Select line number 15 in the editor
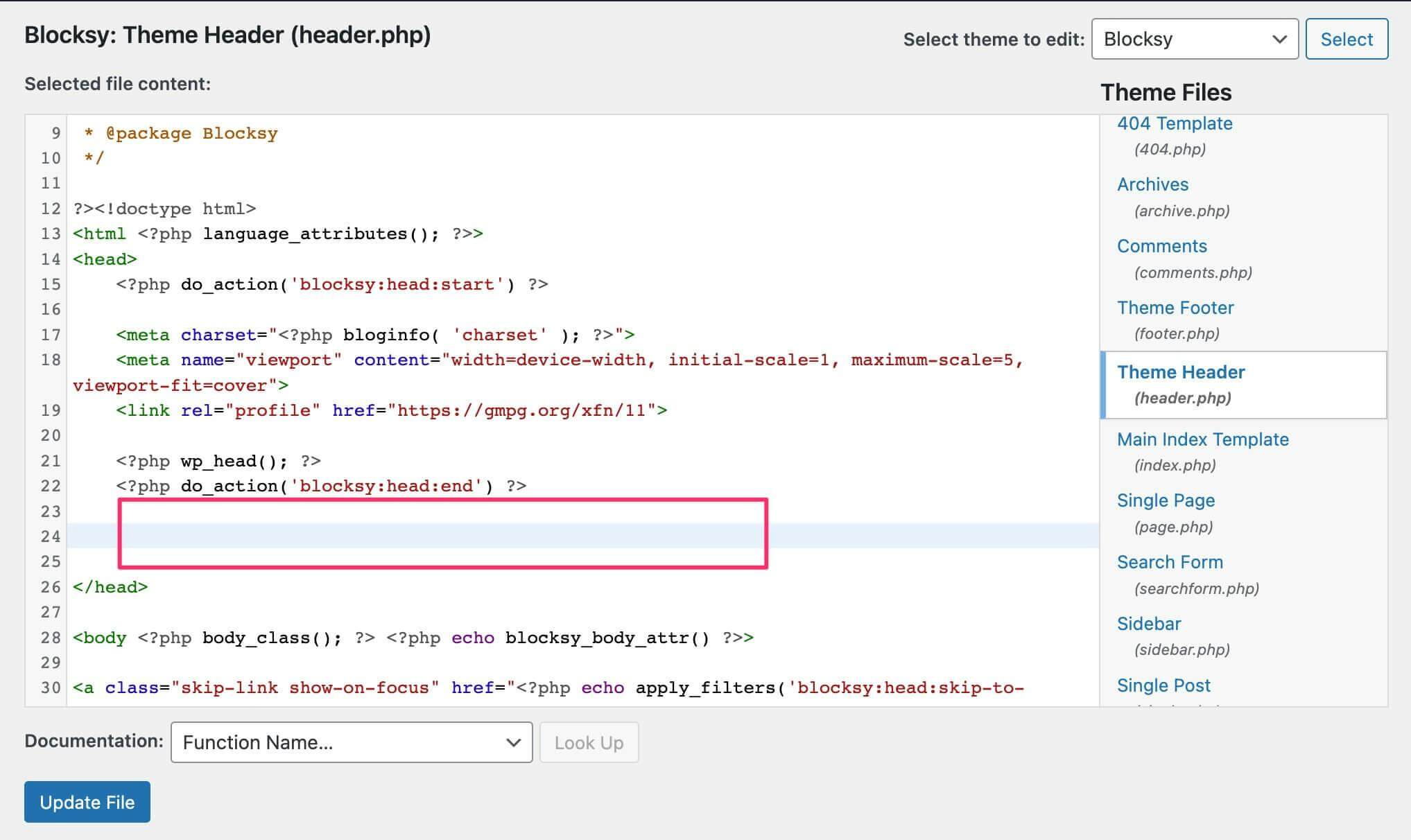 click(x=51, y=283)
